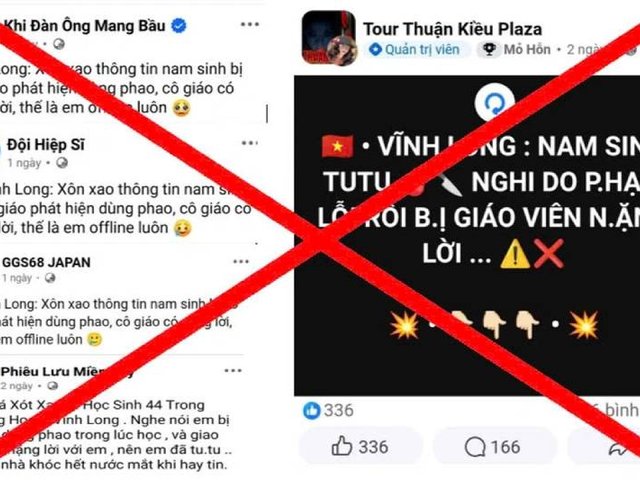Image resolution: width=640 pixels, height=480 pixels.
Task: Click the Mỏ Hỗn trophy badge
Action: [517, 49]
